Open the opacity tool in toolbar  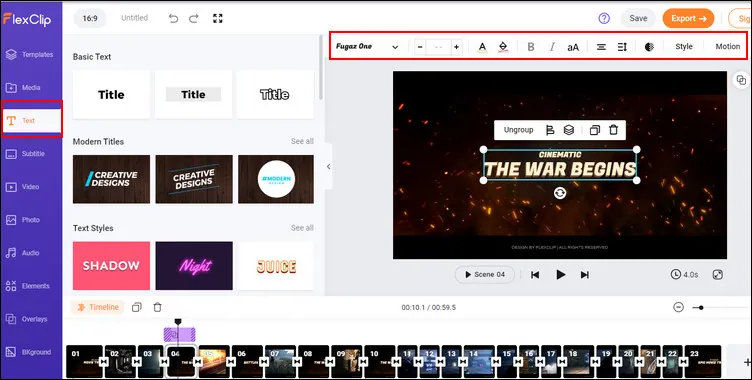[649, 47]
